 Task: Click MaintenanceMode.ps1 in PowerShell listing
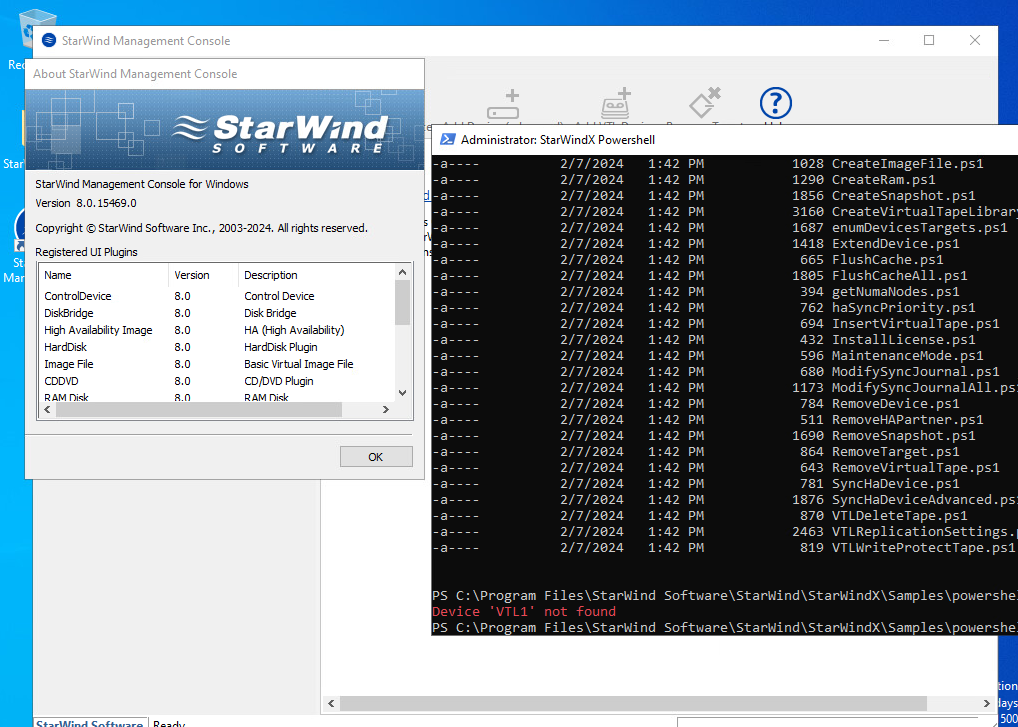pyautogui.click(x=908, y=356)
